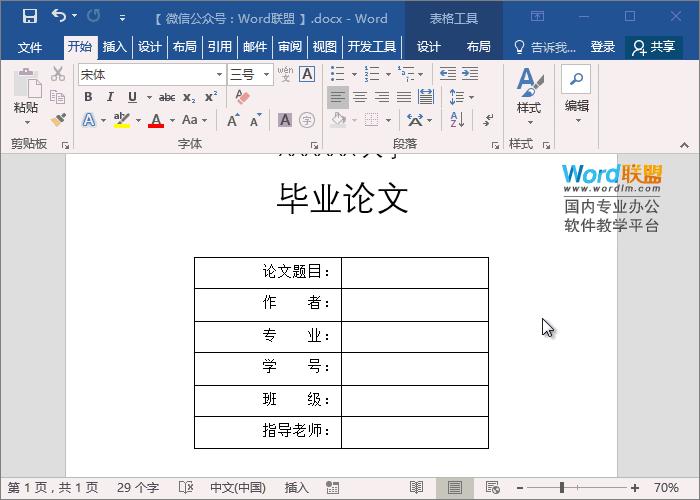Cut selection with the scissors icon
Viewport: 700px width, 500px height.
point(58,74)
